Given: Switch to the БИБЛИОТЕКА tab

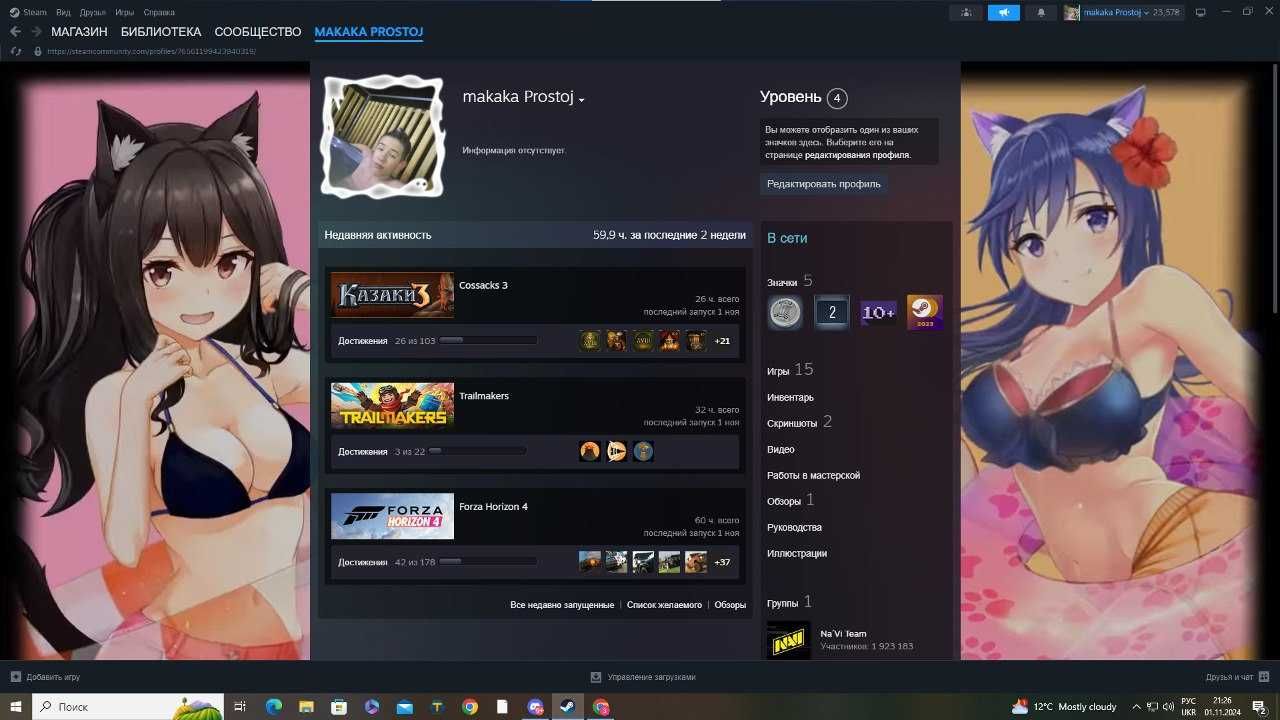Looking at the screenshot, I should (x=161, y=32).
